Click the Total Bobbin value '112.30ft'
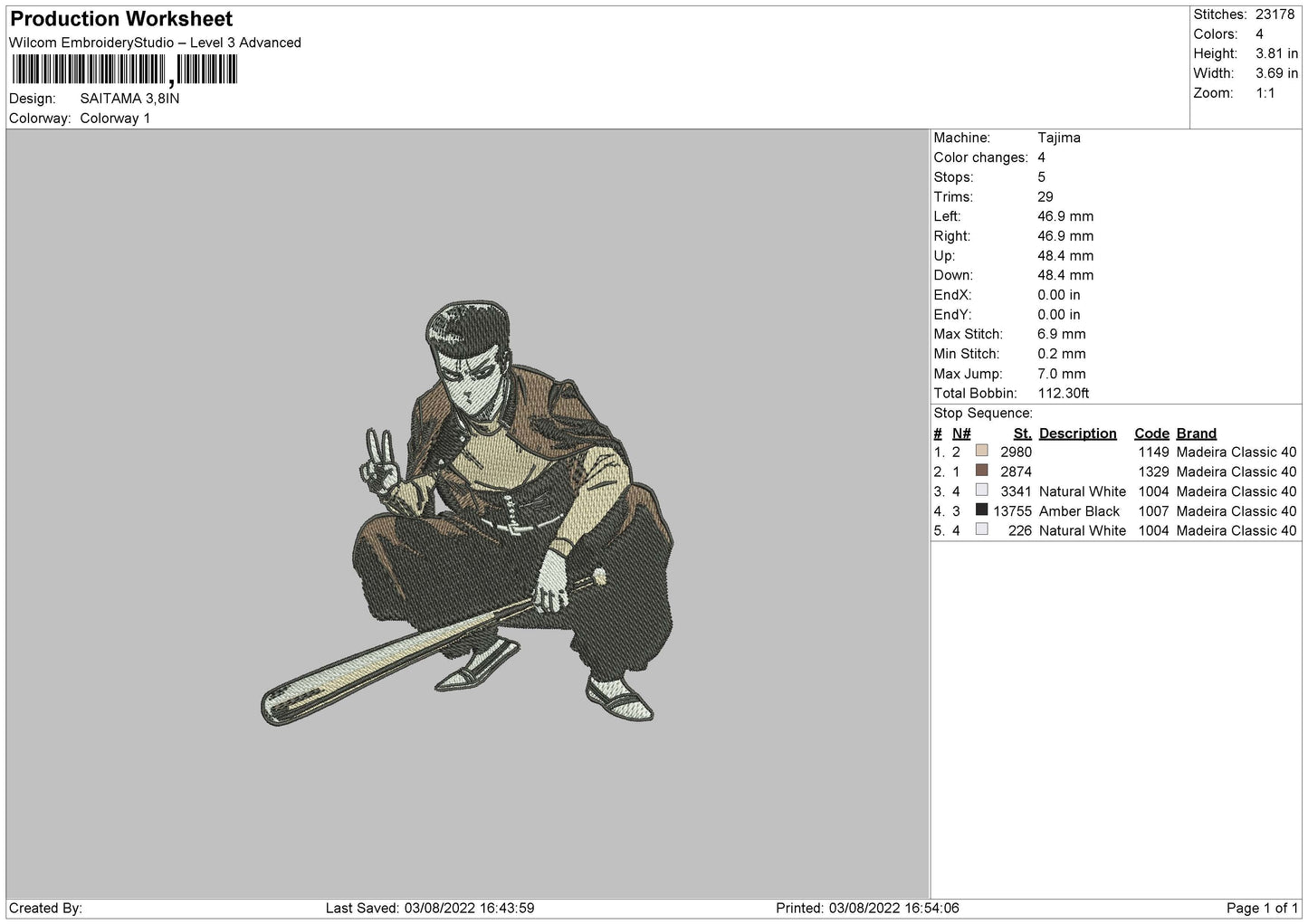Screen dimensions: 1308x924 1064,394
